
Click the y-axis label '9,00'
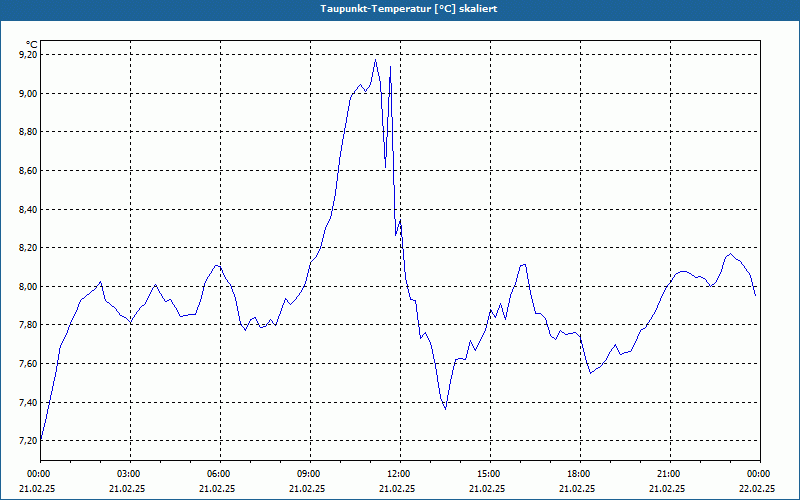click(27, 93)
